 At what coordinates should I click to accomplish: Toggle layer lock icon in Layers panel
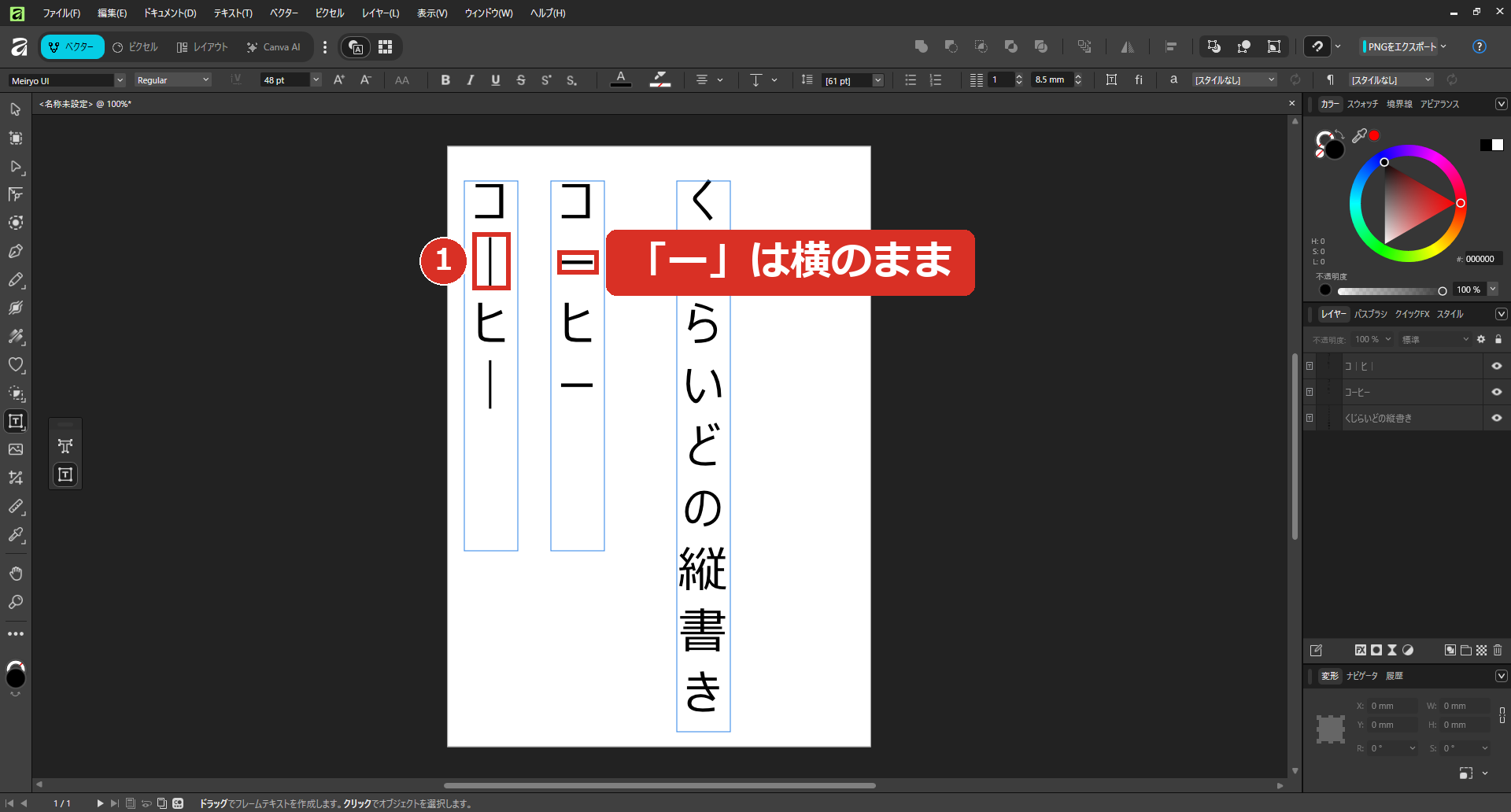tap(1498, 339)
